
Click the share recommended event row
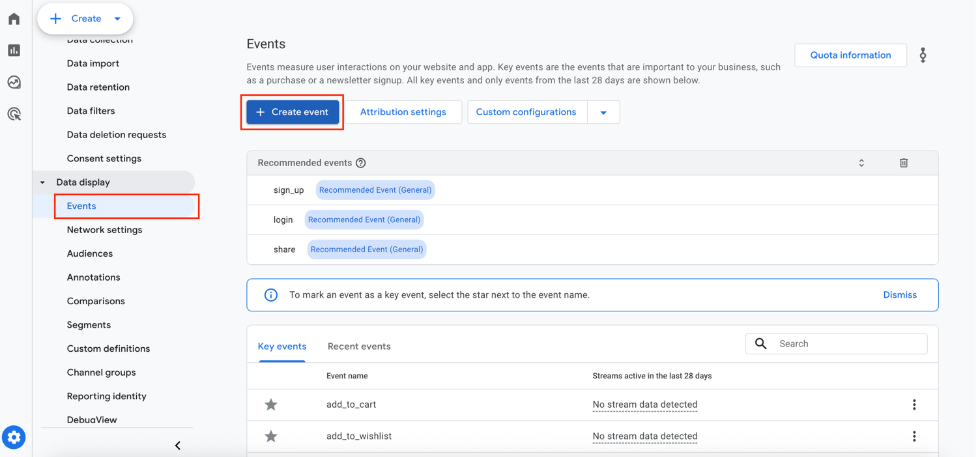[x=593, y=249]
